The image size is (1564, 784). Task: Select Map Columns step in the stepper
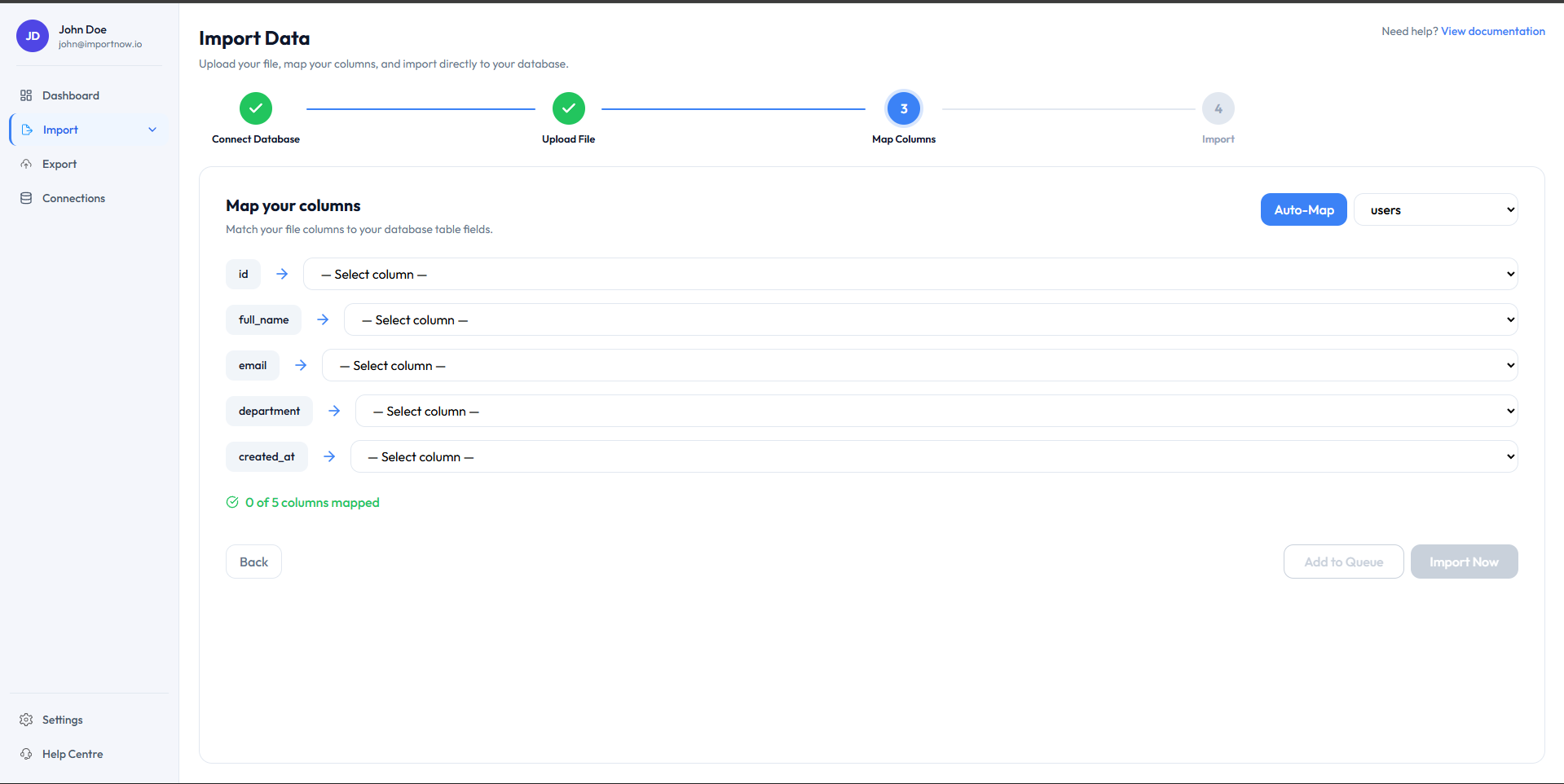pos(903,108)
